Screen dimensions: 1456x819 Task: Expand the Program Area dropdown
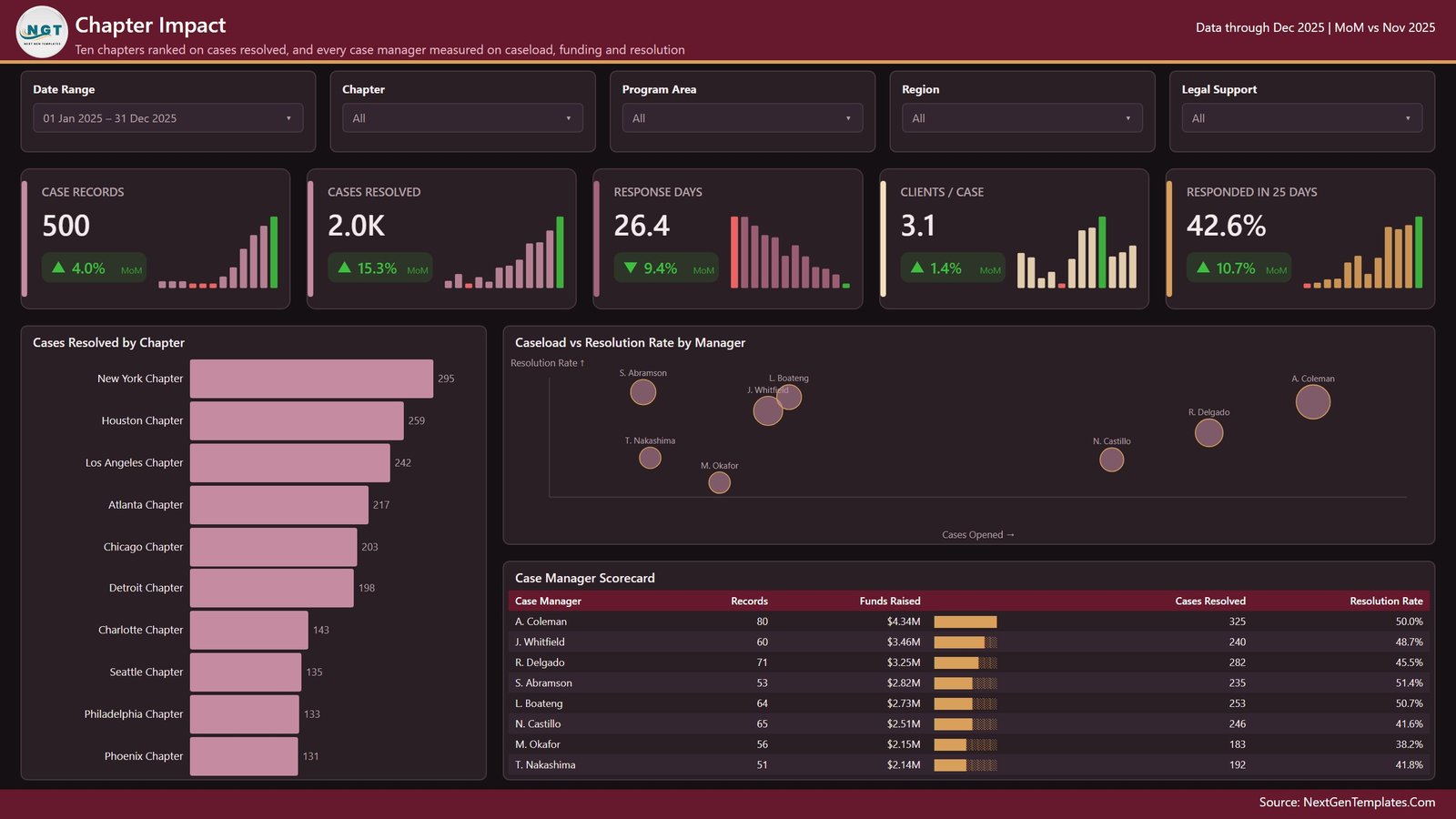[743, 118]
